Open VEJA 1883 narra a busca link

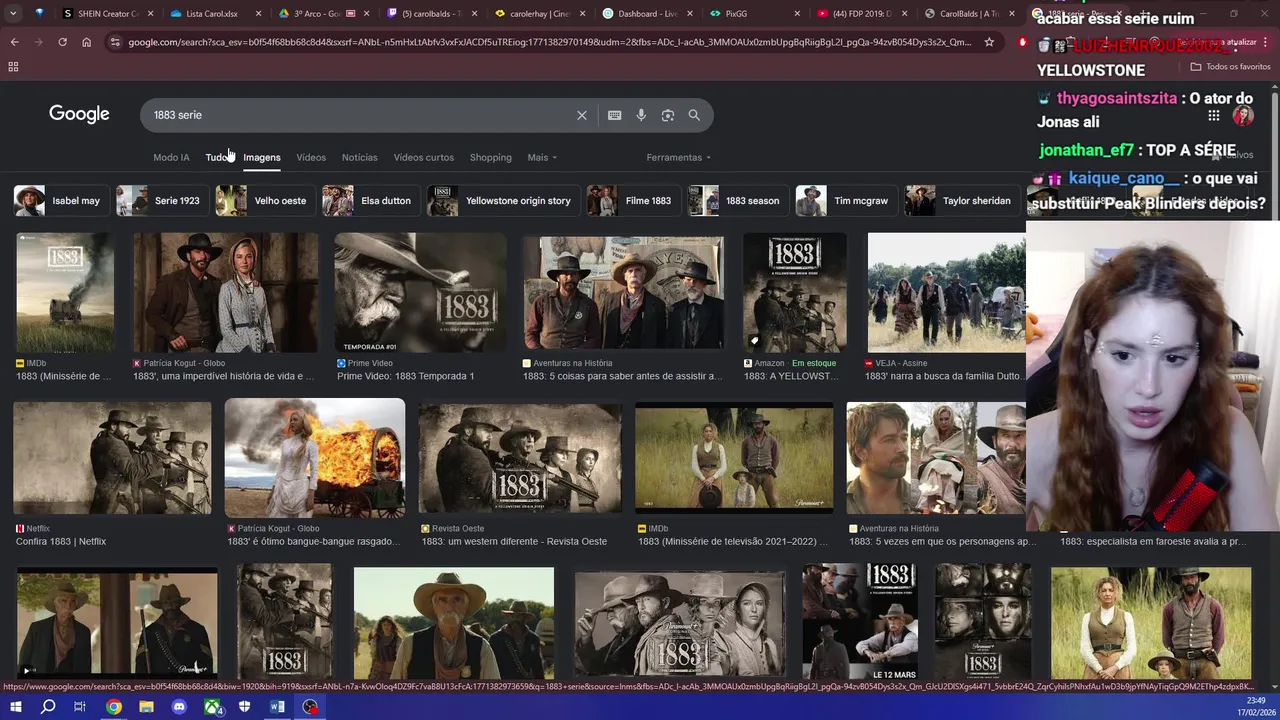click(x=944, y=377)
